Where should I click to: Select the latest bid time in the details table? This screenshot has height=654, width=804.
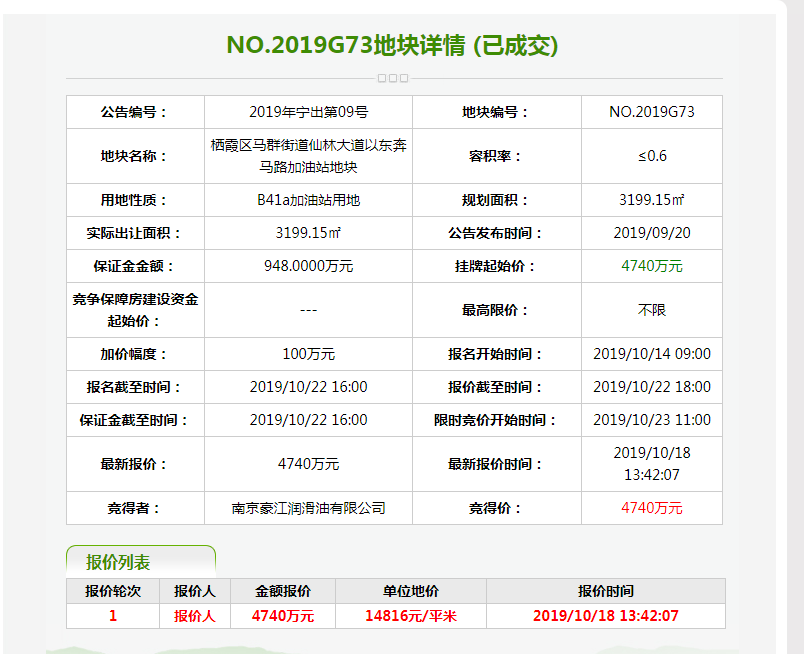(x=652, y=464)
